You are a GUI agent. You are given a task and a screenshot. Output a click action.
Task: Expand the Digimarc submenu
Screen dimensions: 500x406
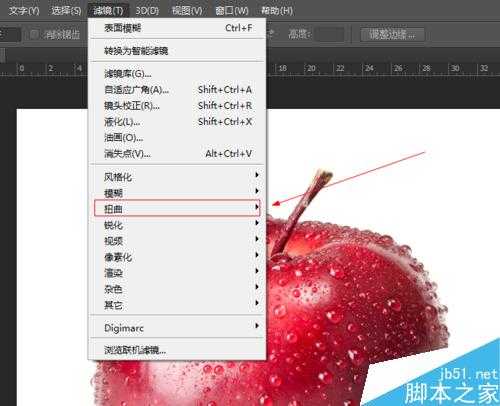tap(177, 328)
